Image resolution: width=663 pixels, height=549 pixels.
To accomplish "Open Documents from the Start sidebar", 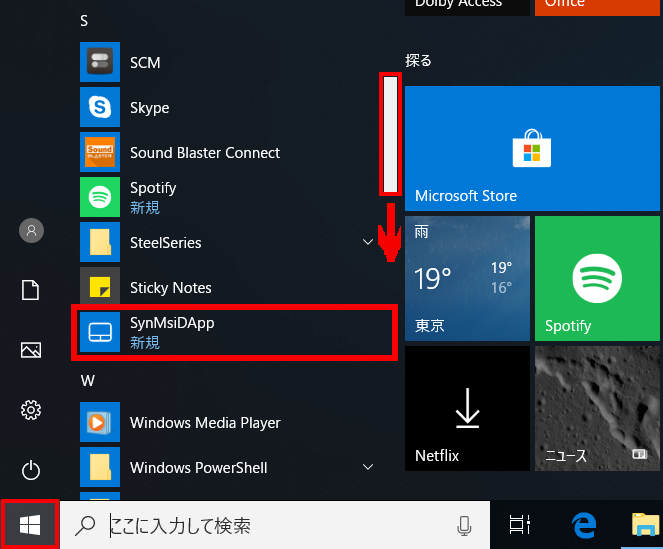I will point(30,290).
